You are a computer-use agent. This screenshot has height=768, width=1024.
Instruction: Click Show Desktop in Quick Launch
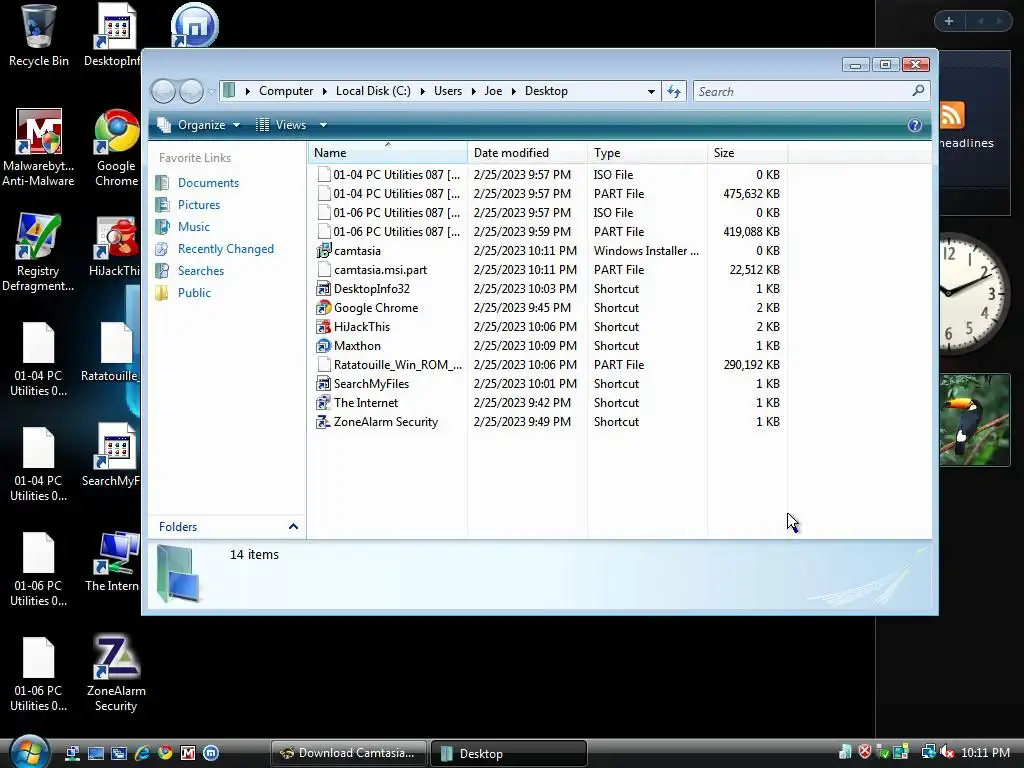point(95,753)
